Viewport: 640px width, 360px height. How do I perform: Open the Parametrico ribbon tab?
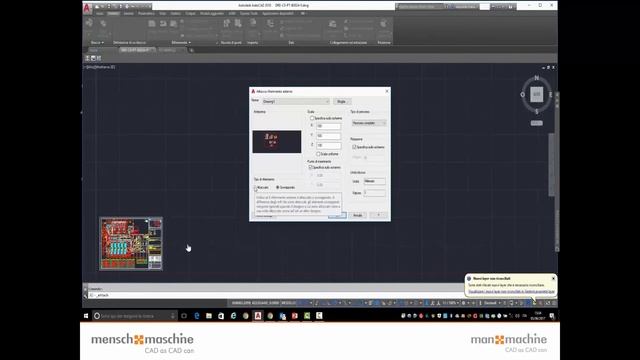146,13
